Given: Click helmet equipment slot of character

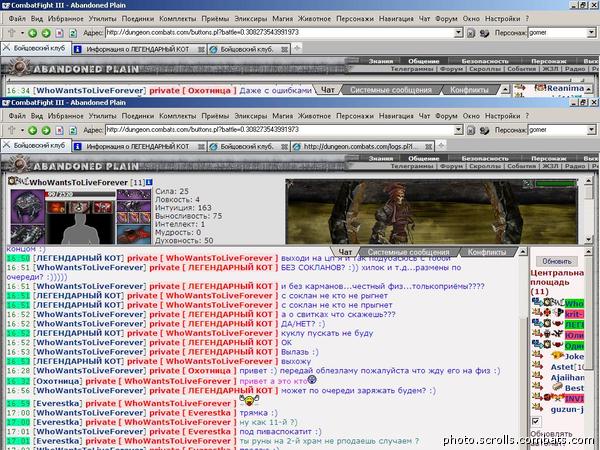Looking at the screenshot, I should click(27, 207).
